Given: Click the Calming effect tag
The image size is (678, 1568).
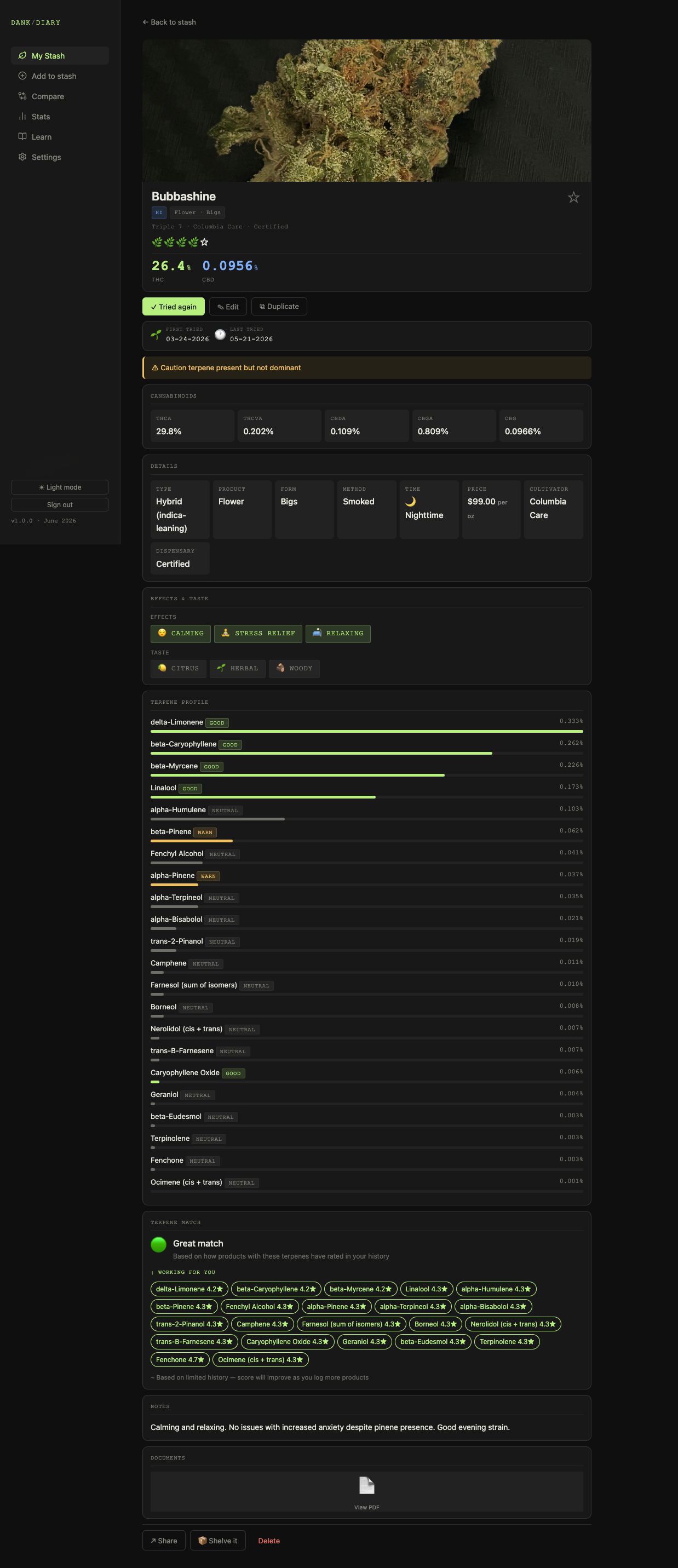Looking at the screenshot, I should pyautogui.click(x=181, y=634).
